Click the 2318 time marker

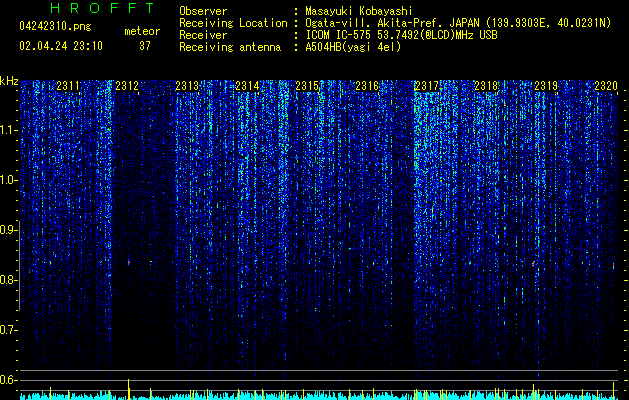click(487, 86)
